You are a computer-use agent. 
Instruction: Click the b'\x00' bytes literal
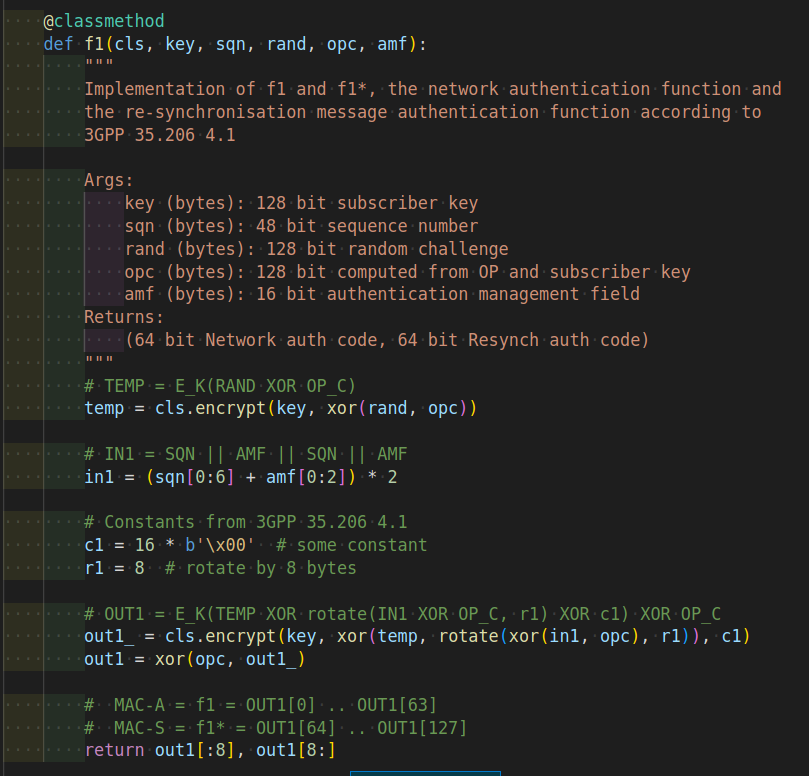220,545
